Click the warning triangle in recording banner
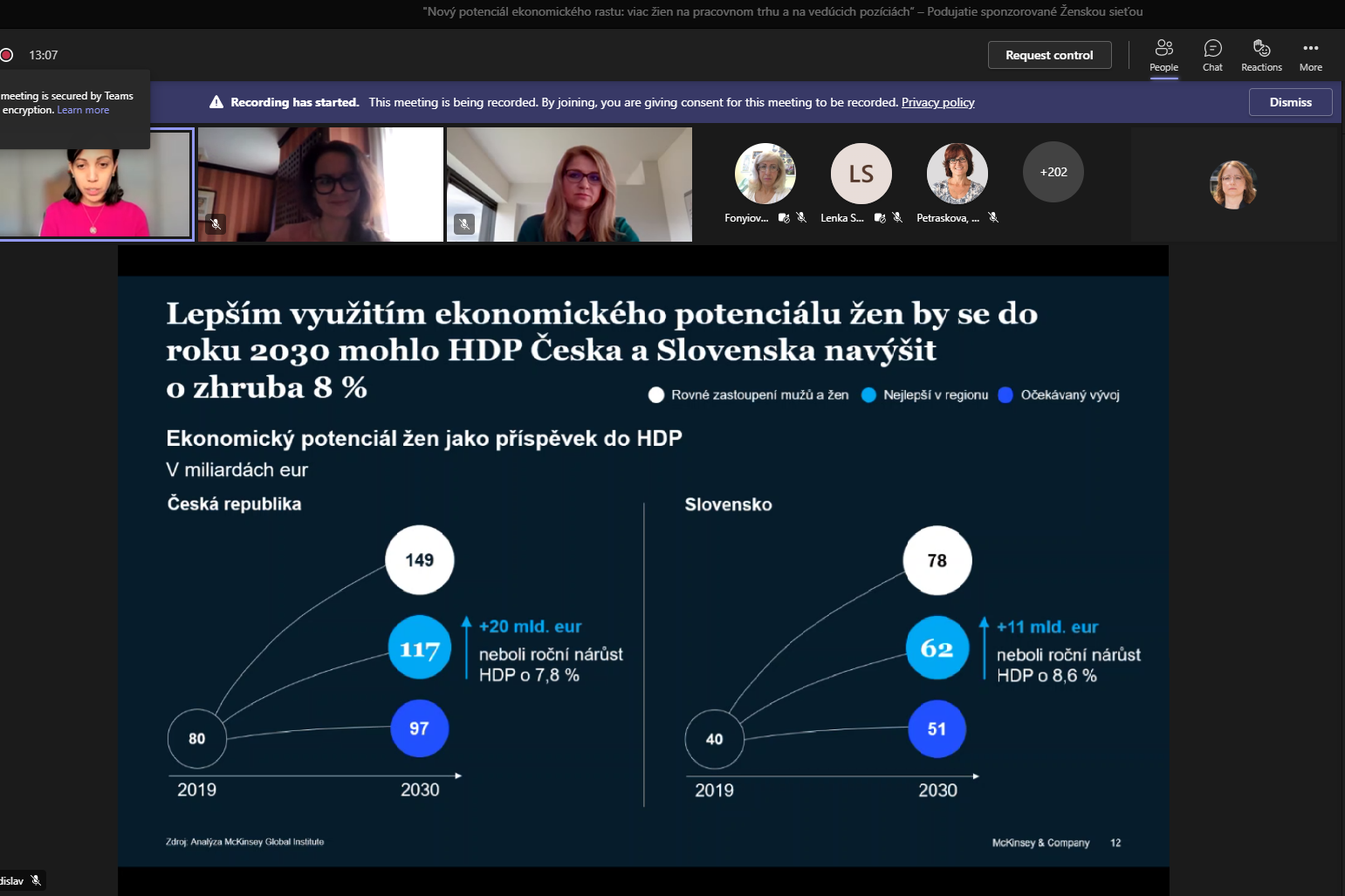The height and width of the screenshot is (896, 1345). 216,102
